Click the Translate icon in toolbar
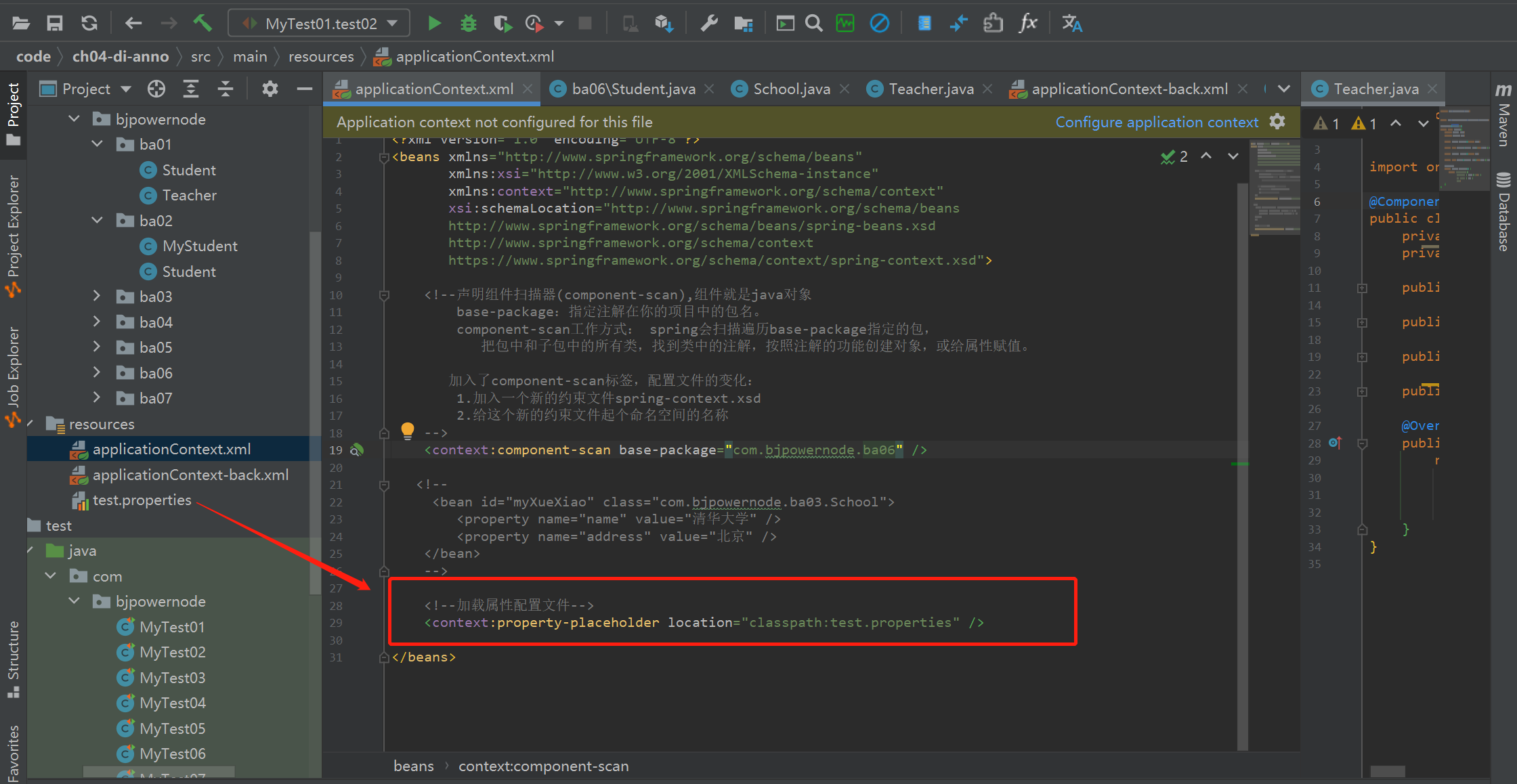Screen dimensions: 1517x784 (1071, 24)
